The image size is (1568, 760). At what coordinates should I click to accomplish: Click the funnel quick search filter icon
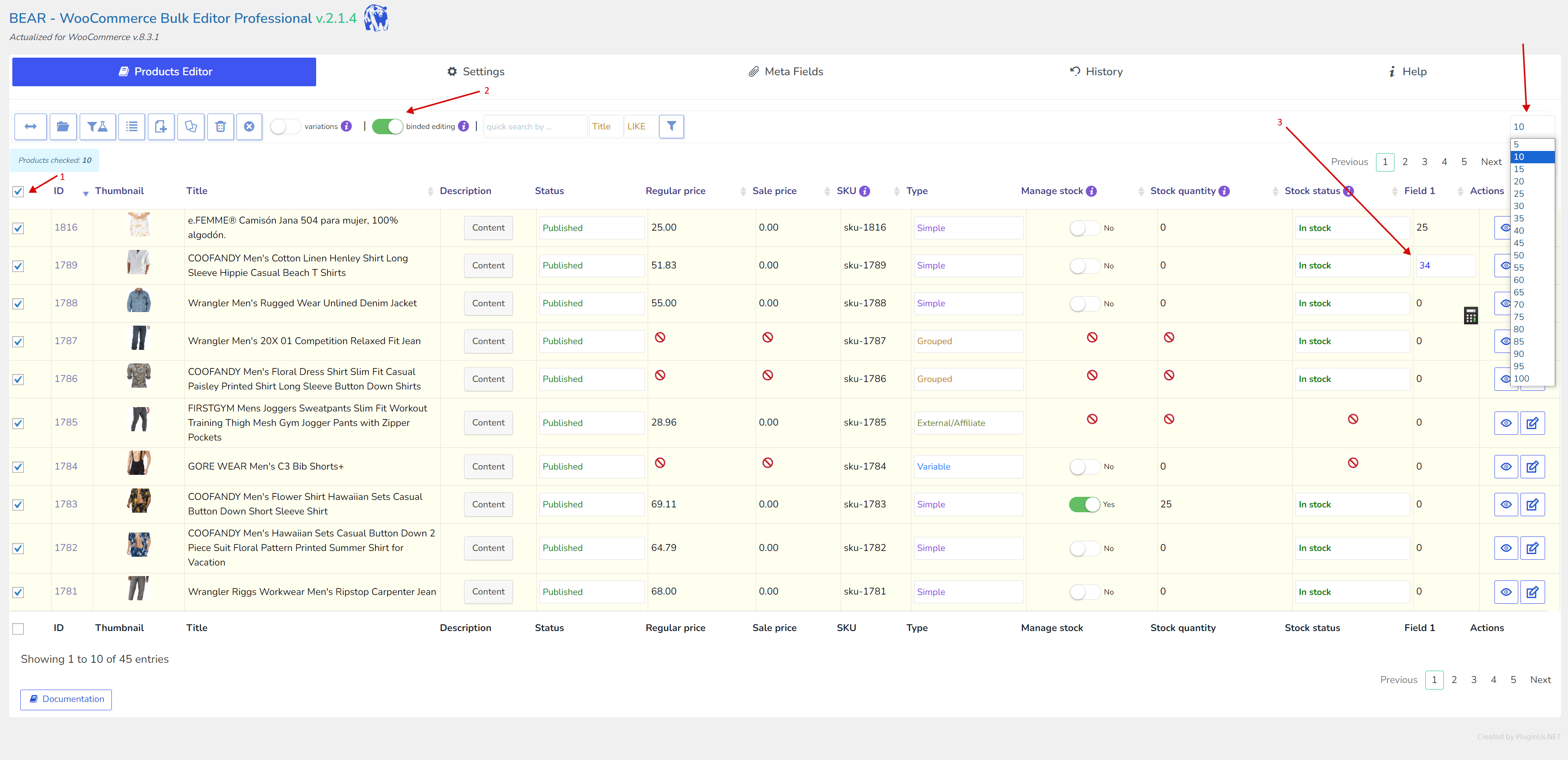click(x=671, y=126)
